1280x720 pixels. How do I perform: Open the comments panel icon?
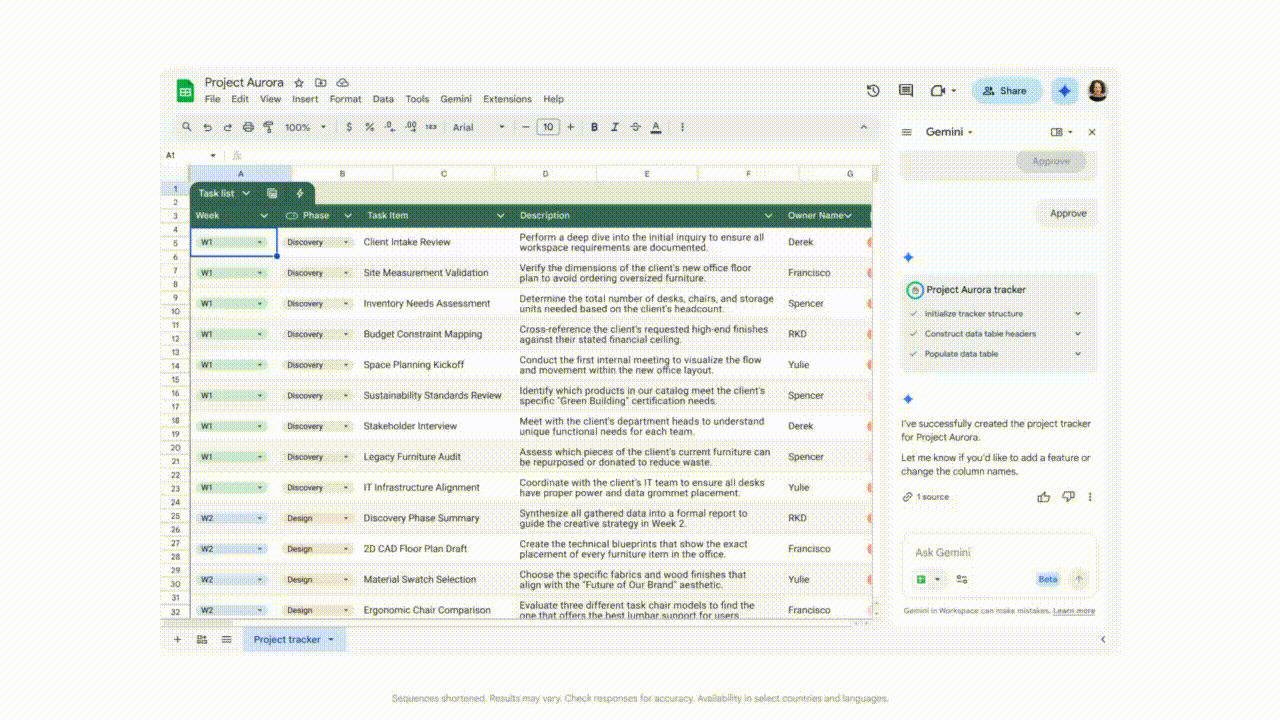[906, 91]
